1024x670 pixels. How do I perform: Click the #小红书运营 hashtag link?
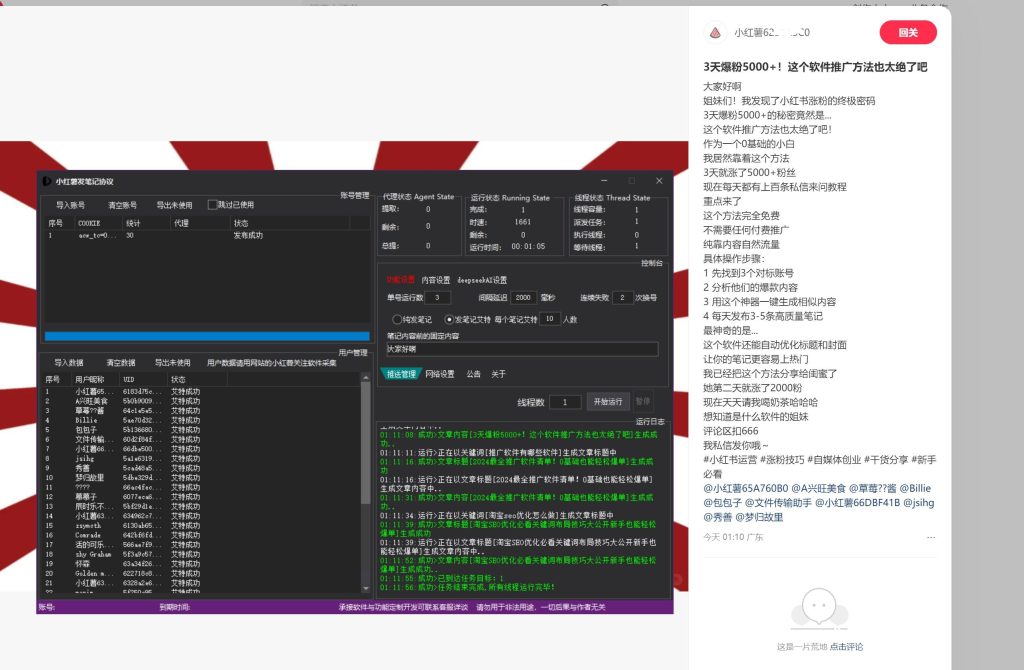(732, 459)
